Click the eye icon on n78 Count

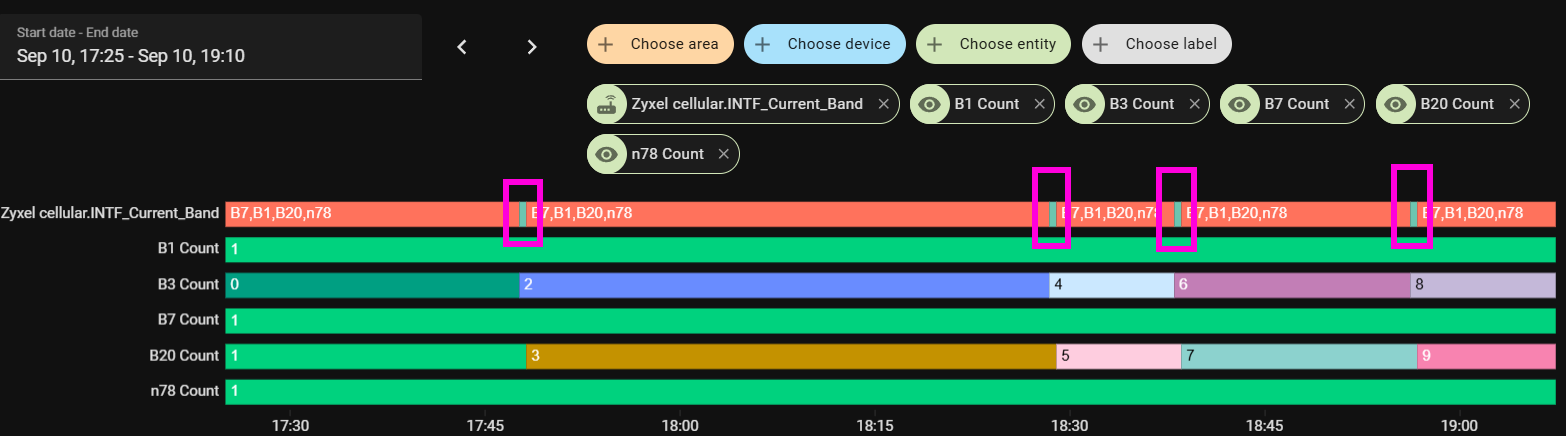pyautogui.click(x=607, y=154)
